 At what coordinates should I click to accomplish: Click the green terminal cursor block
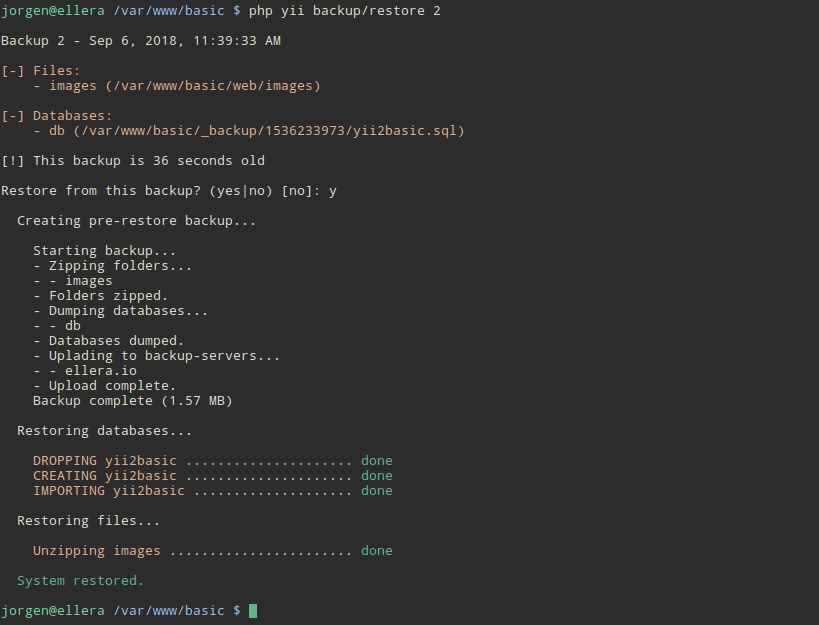(253, 610)
